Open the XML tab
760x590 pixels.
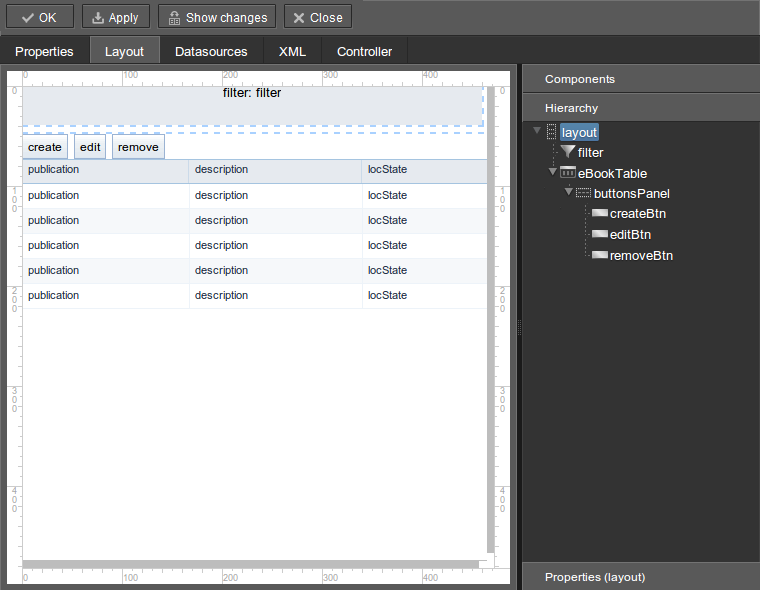[x=292, y=51]
